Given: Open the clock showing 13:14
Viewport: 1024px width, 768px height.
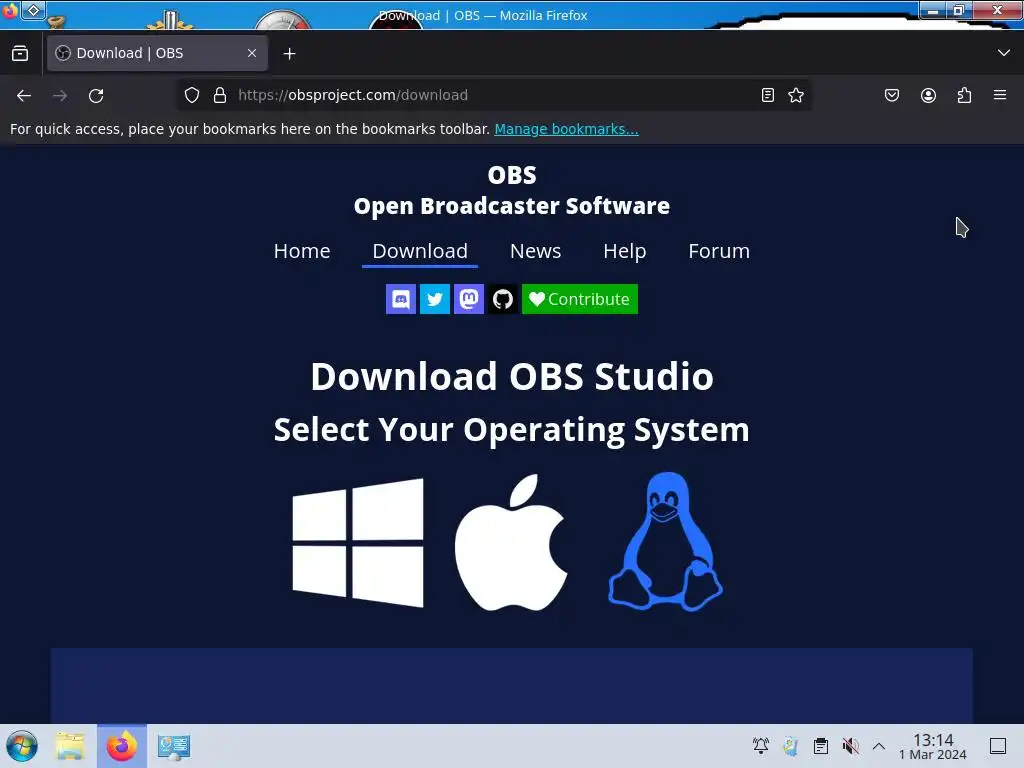Looking at the screenshot, I should pos(933,746).
